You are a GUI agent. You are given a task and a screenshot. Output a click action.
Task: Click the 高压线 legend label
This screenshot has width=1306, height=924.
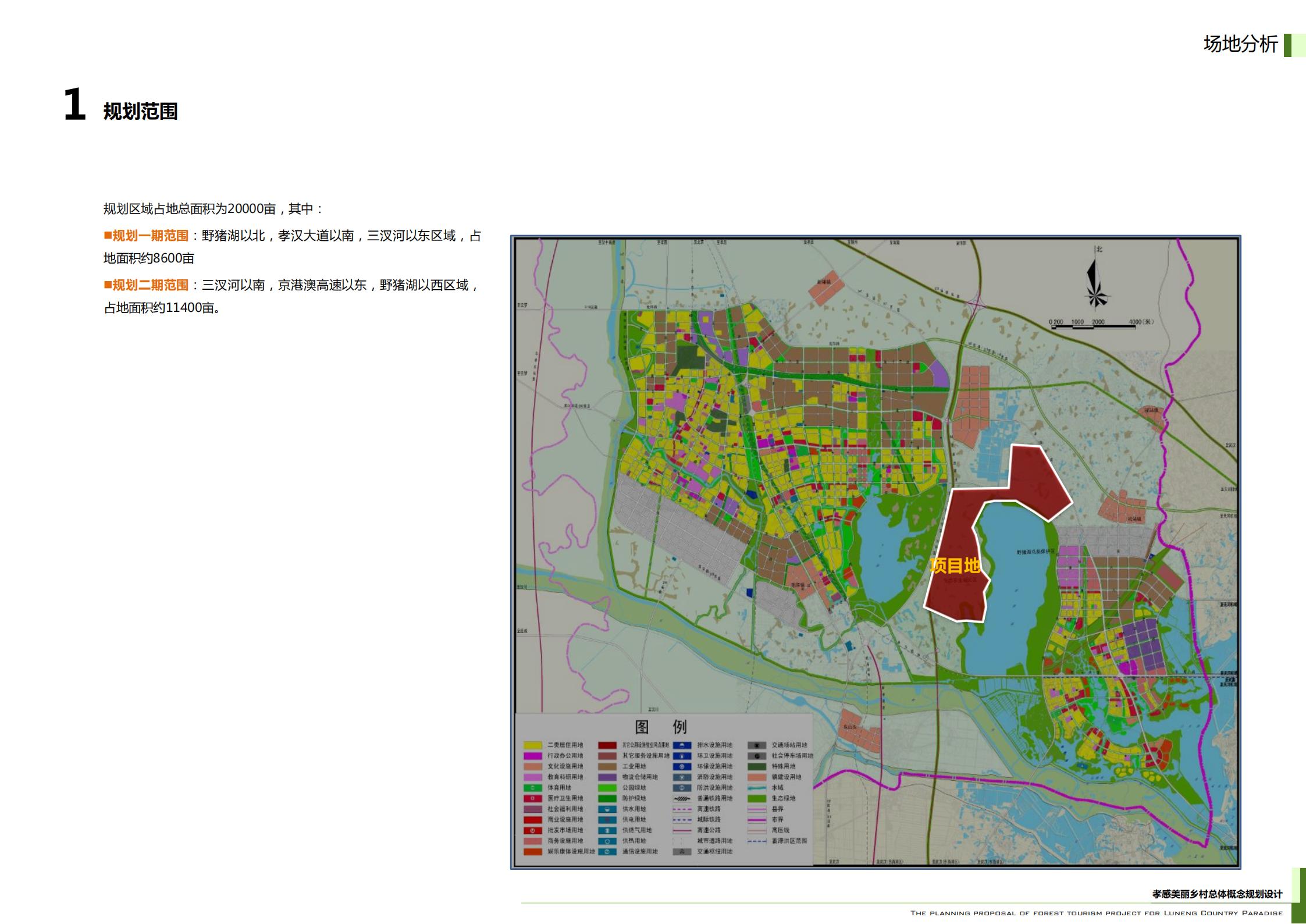[x=781, y=830]
